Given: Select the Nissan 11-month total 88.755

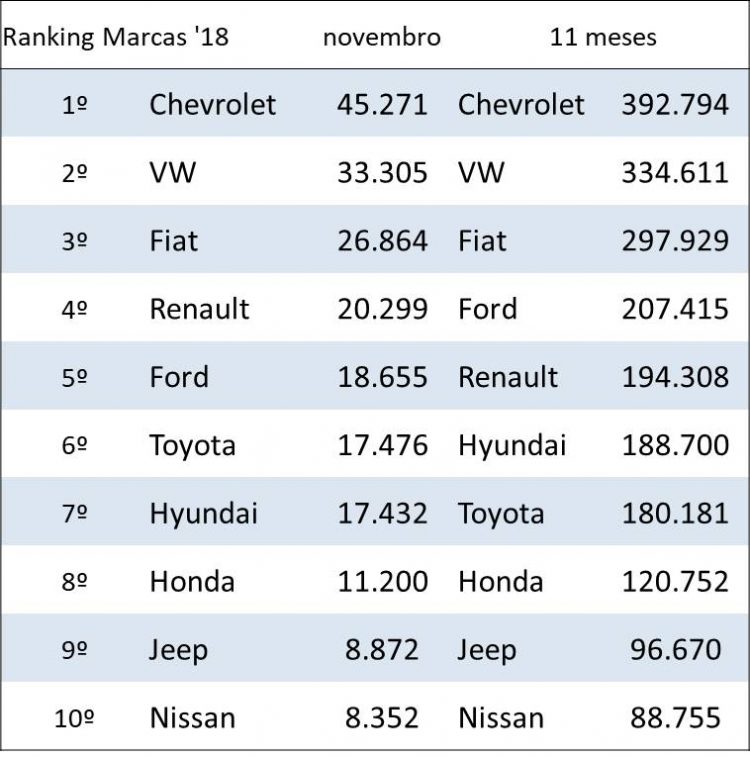Looking at the screenshot, I should pyautogui.click(x=675, y=717).
